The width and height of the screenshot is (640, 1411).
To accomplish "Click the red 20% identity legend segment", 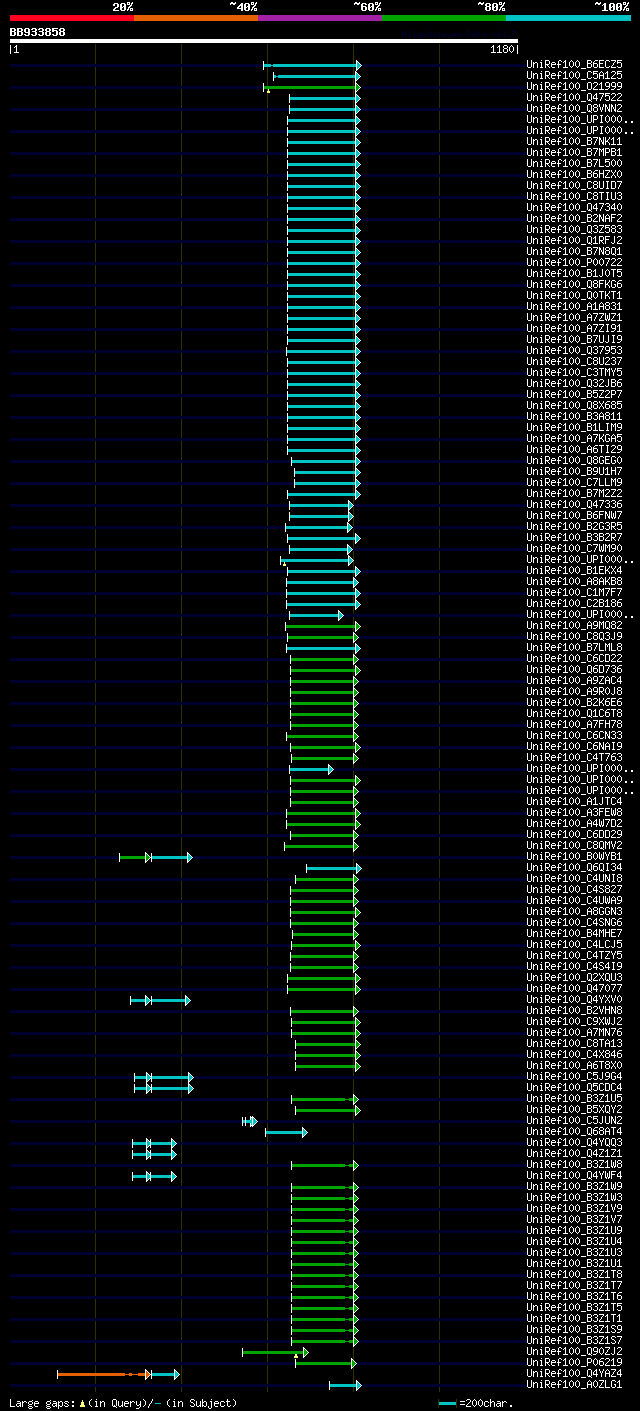I will 72,18.
